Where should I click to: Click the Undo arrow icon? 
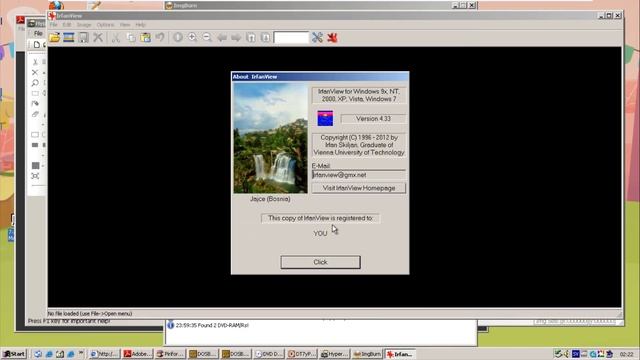pyautogui.click(x=160, y=38)
